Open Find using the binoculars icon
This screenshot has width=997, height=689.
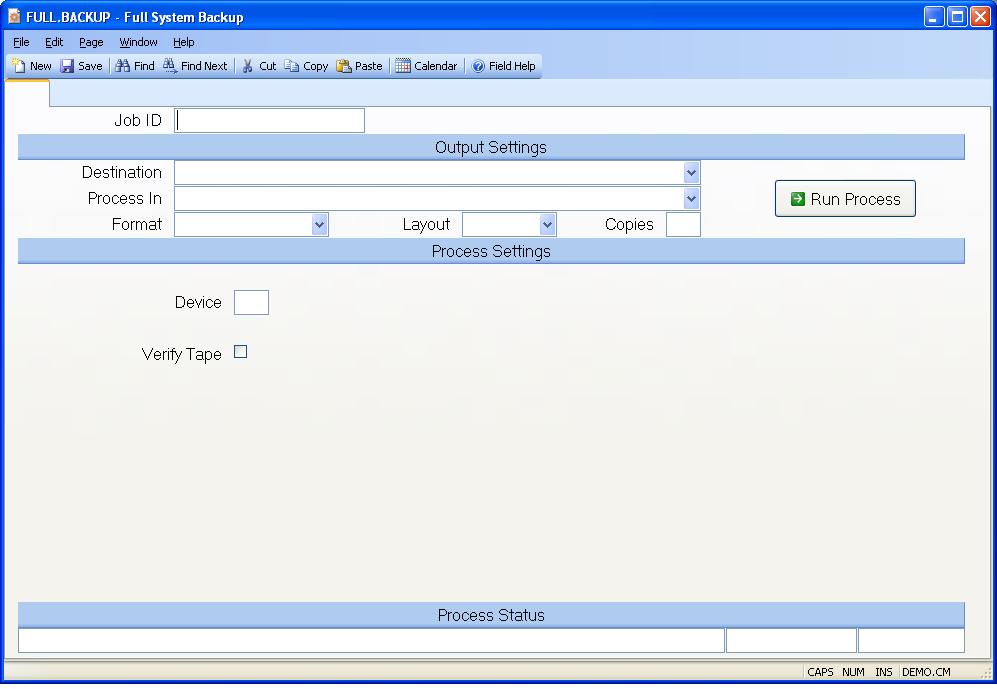[122, 66]
